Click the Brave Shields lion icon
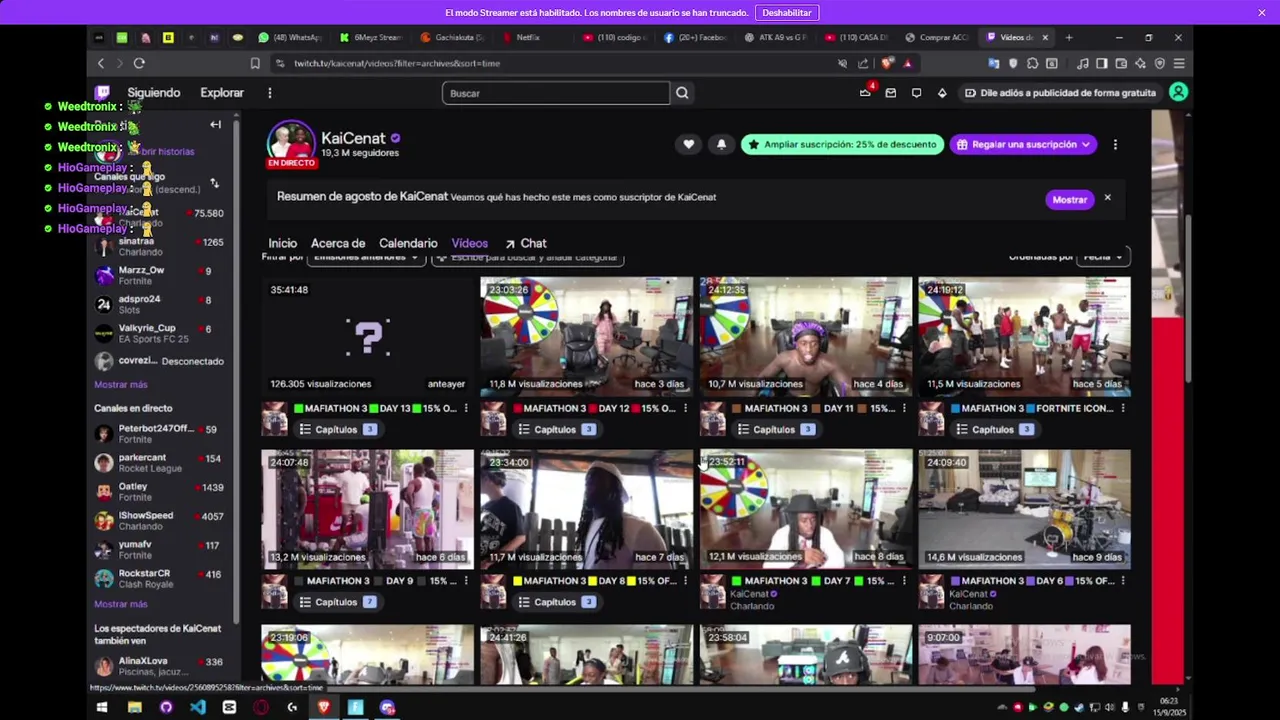Viewport: 1280px width, 720px height. click(x=887, y=63)
